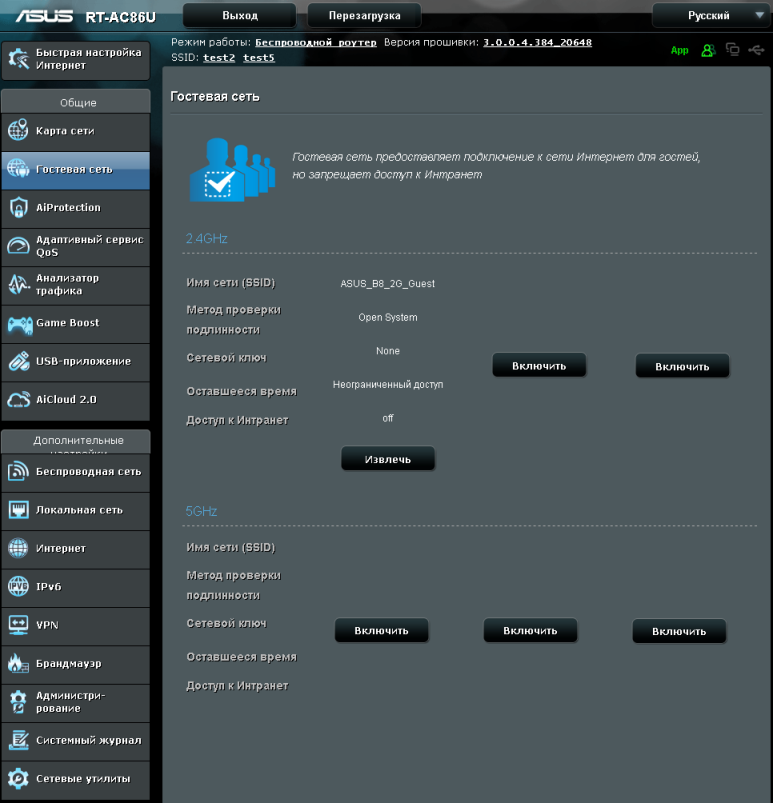Select Адаптивный сервис QoS menu item
773x803 pixels.
[76, 247]
